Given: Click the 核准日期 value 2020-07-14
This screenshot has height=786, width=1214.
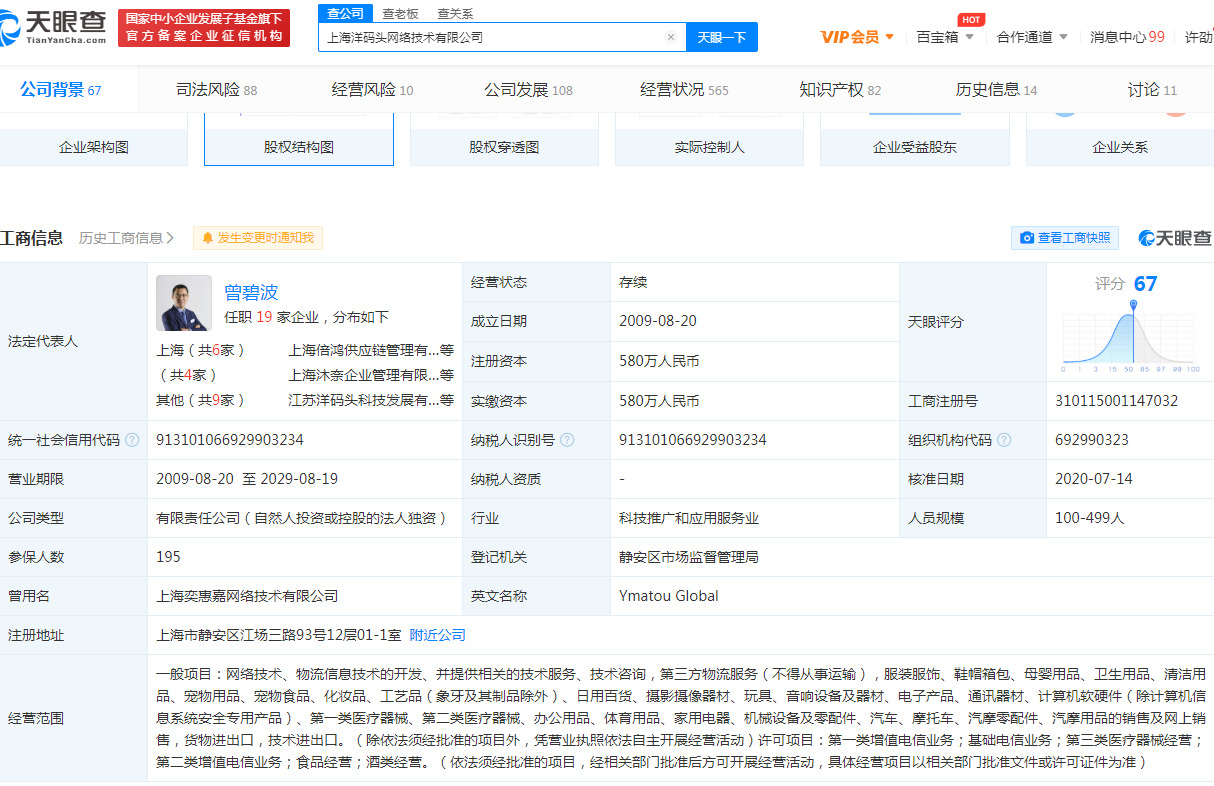Looking at the screenshot, I should [1094, 479].
